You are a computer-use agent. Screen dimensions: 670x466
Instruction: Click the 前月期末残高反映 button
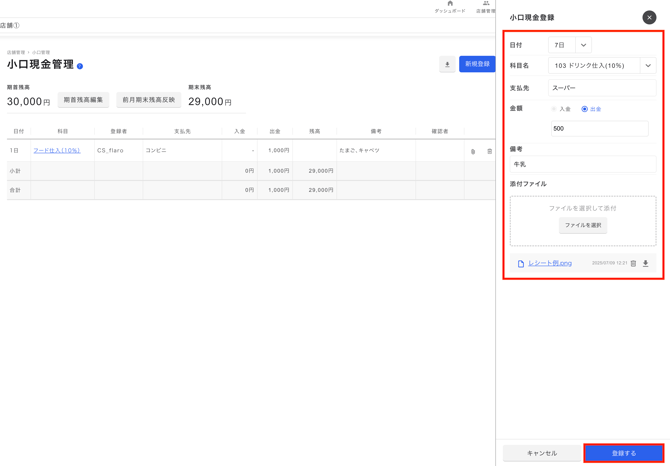coord(149,100)
